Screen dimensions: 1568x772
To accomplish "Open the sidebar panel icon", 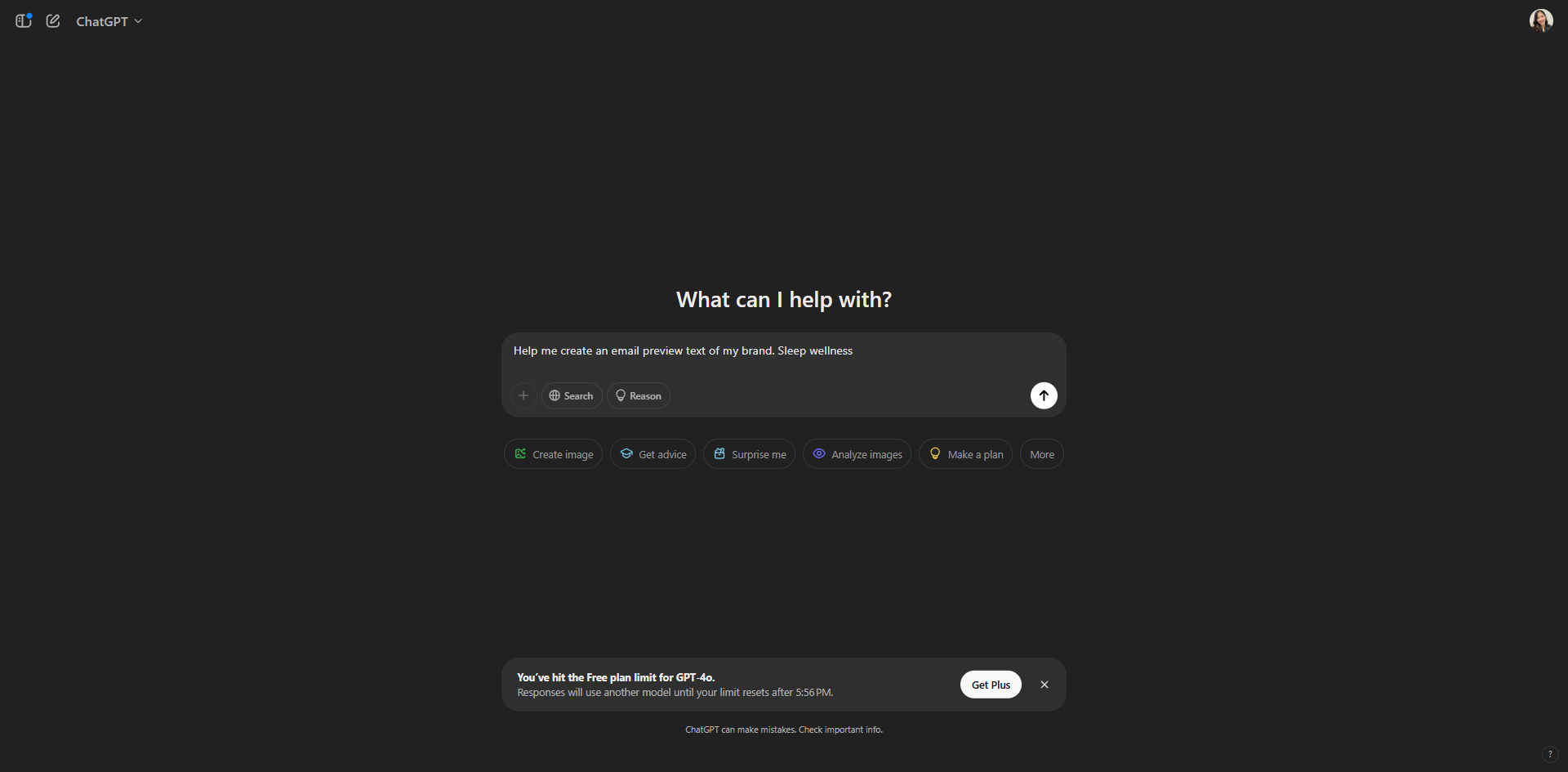I will pos(24,20).
